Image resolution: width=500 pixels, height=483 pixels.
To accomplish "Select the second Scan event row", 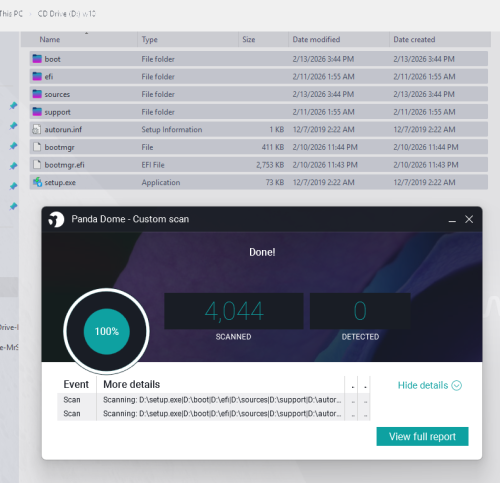I will point(214,414).
